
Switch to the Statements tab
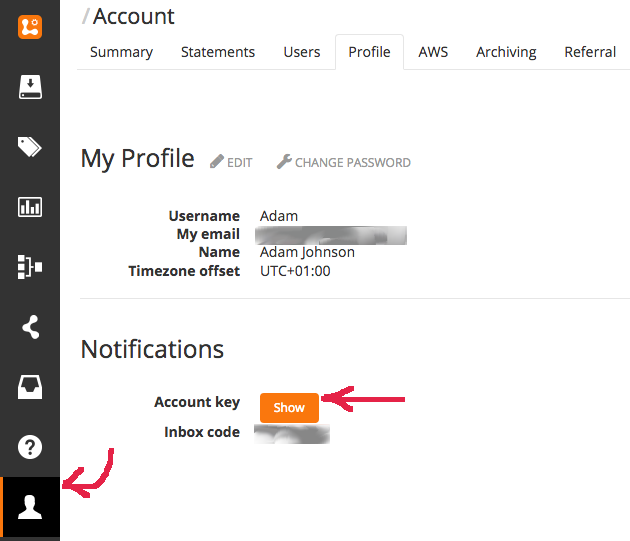[218, 52]
